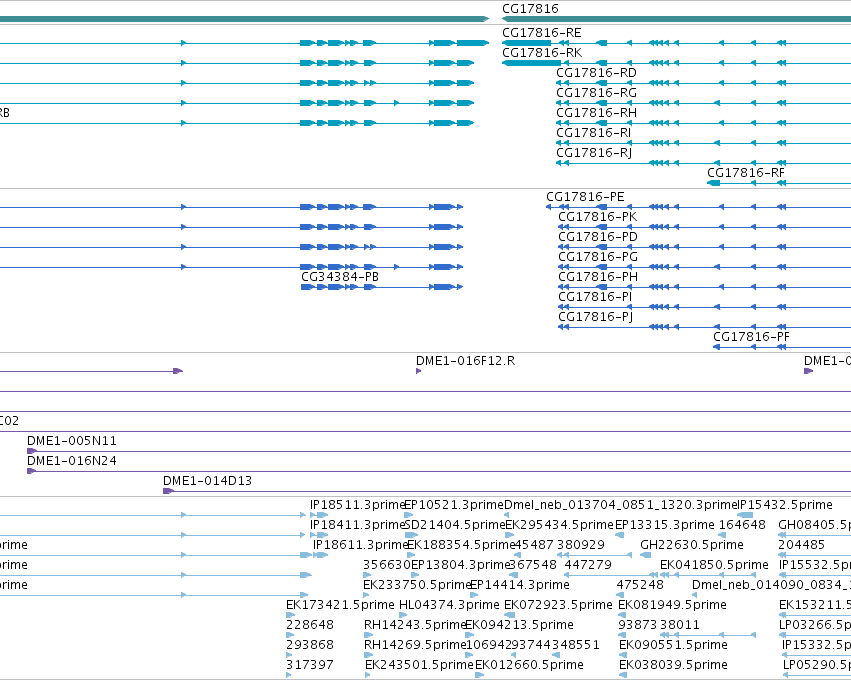Viewport: 851px width, 680px height.
Task: Click EST label IP18511.3prime
Action: [x=357, y=505]
